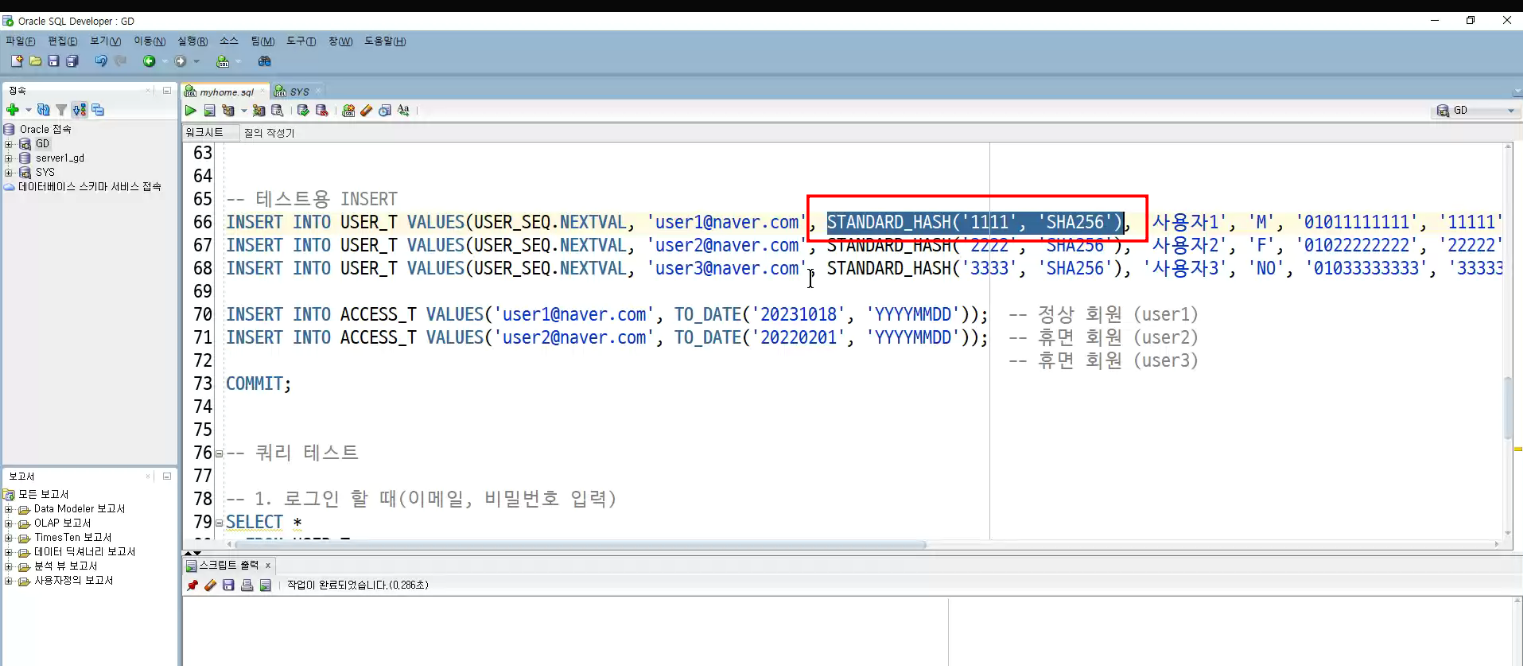This screenshot has height=666, width=1523.
Task: Minimize the 접속 panel
Action: [x=167, y=90]
